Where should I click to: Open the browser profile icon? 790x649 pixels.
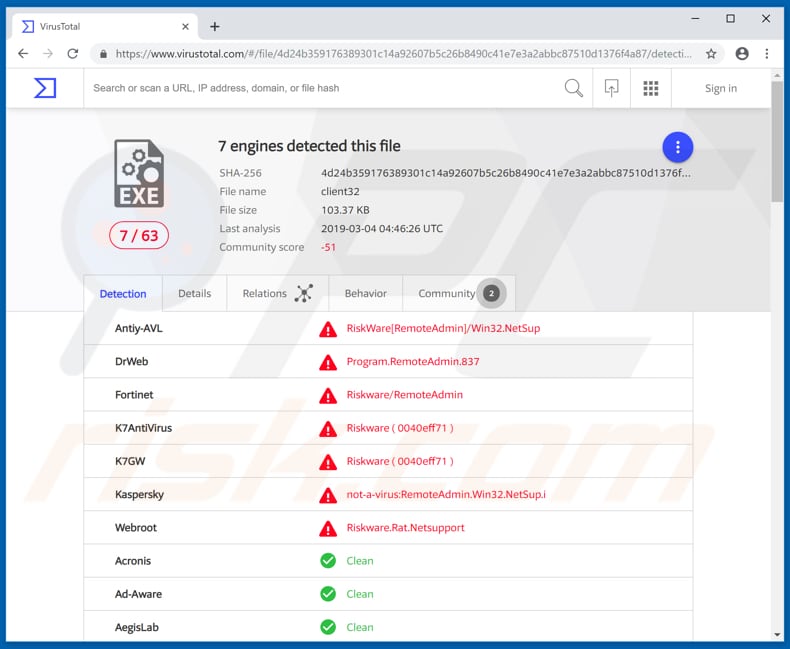pos(742,53)
